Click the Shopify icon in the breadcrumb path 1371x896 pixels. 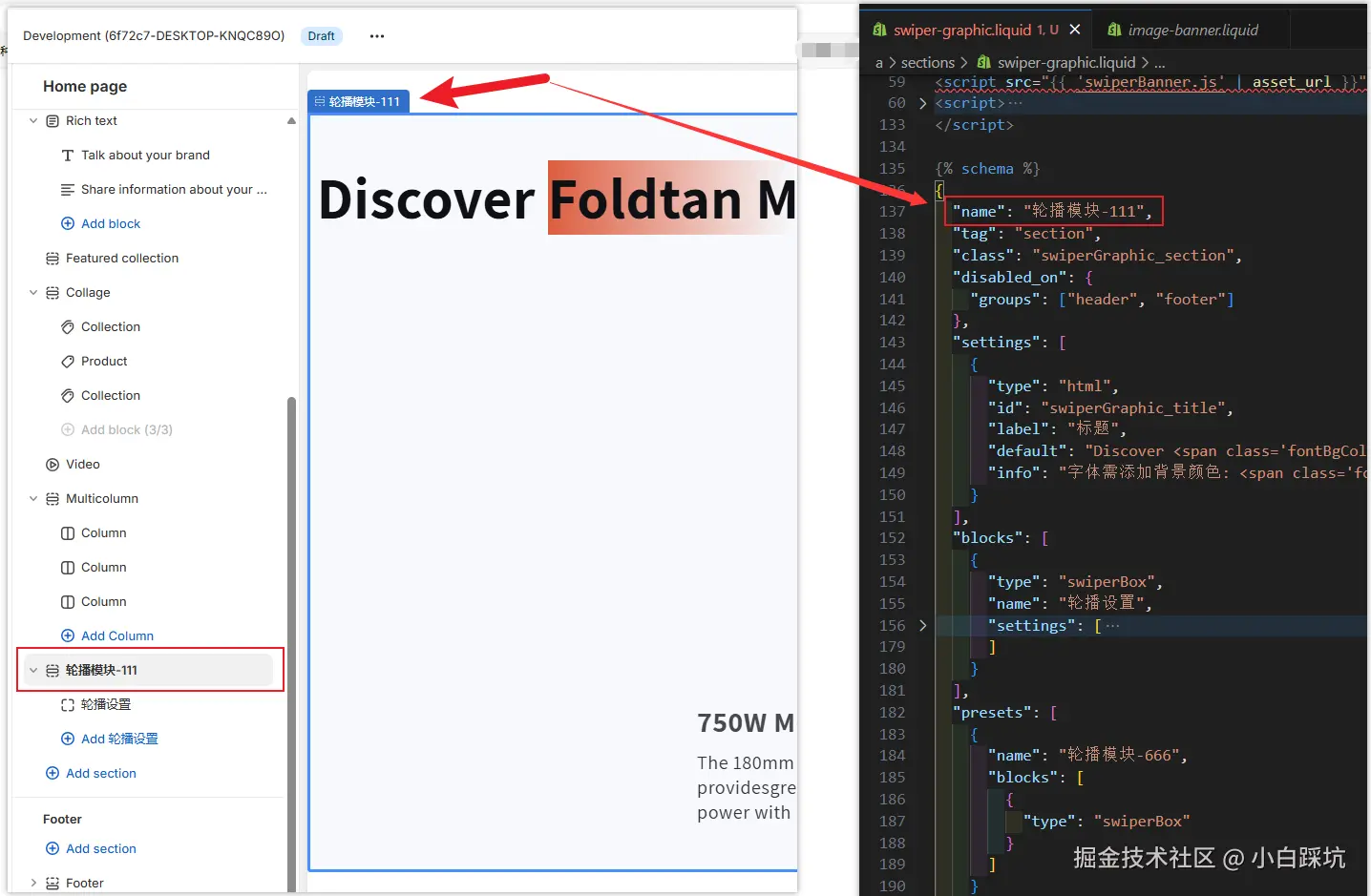coord(983,63)
